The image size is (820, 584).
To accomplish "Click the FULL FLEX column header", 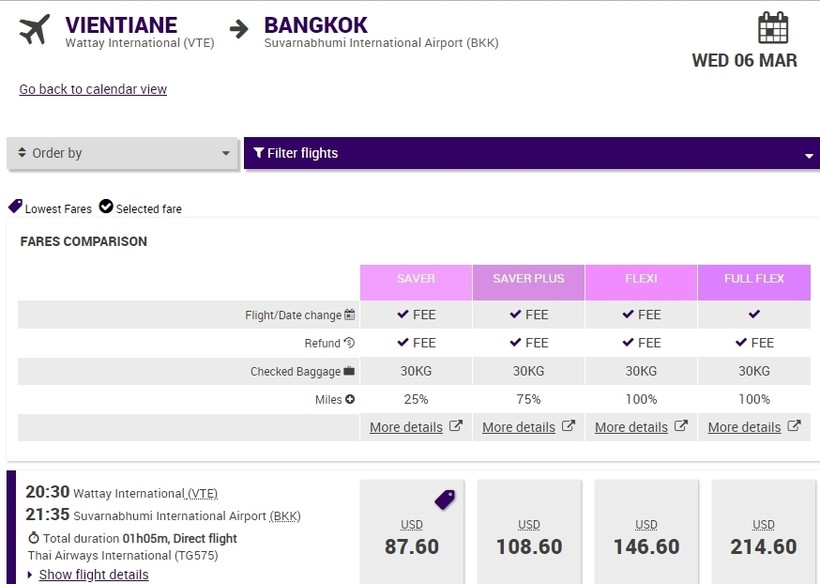I will 754,279.
